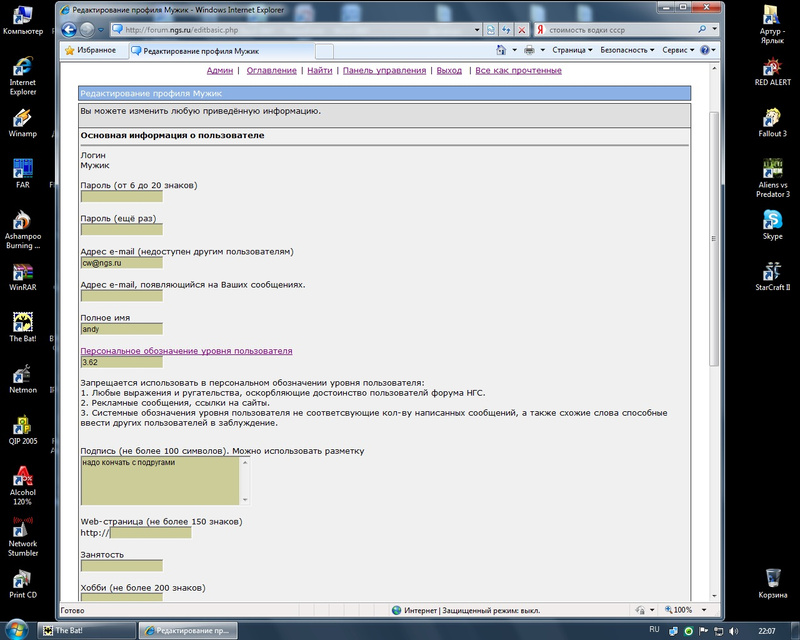Open WinRAR desktop shortcut
This screenshot has width=800, height=640.
22,277
